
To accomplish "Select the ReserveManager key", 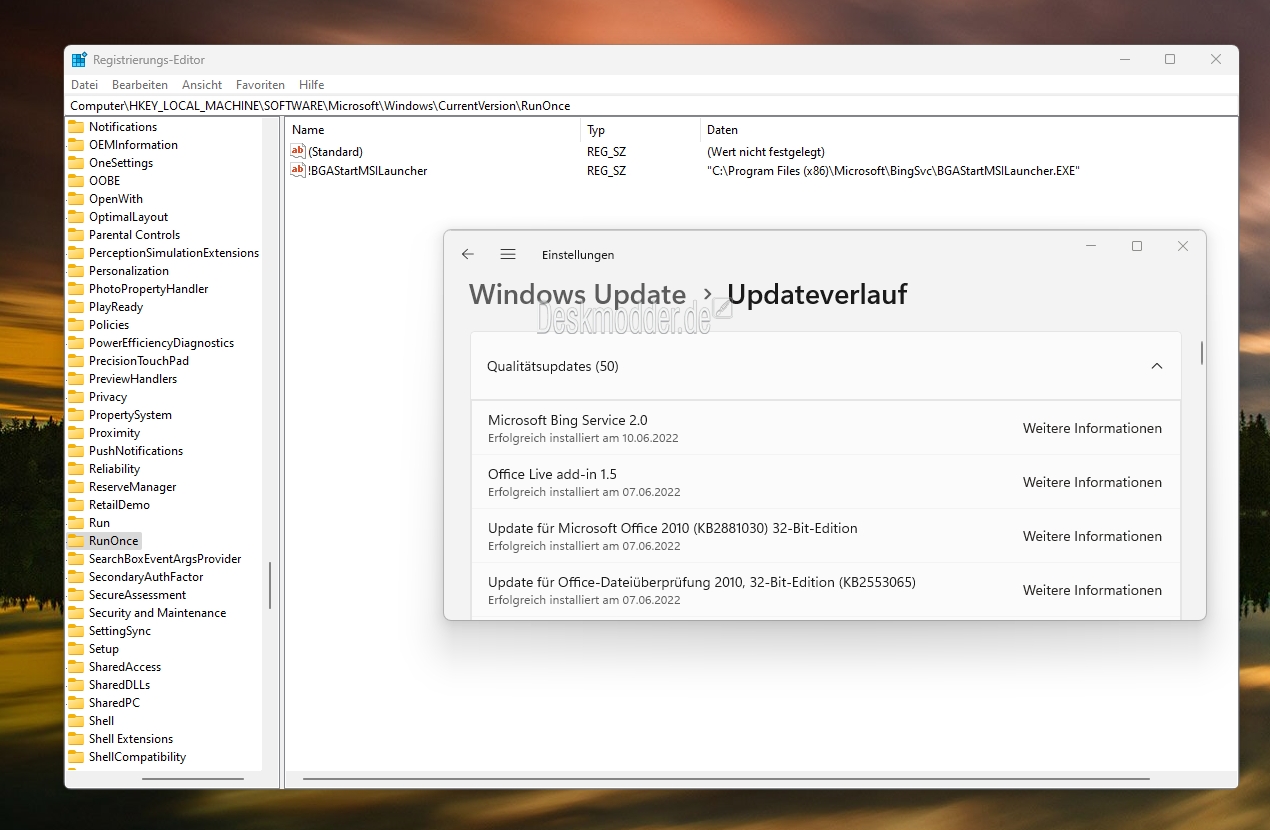I will click(x=132, y=487).
